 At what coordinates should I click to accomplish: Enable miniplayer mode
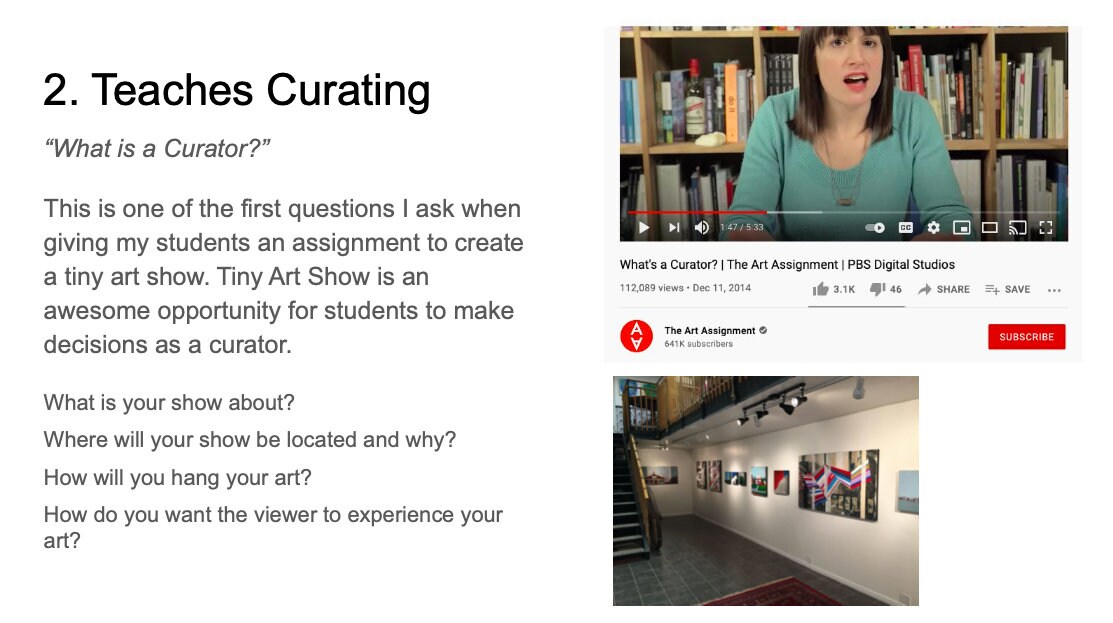pos(962,228)
